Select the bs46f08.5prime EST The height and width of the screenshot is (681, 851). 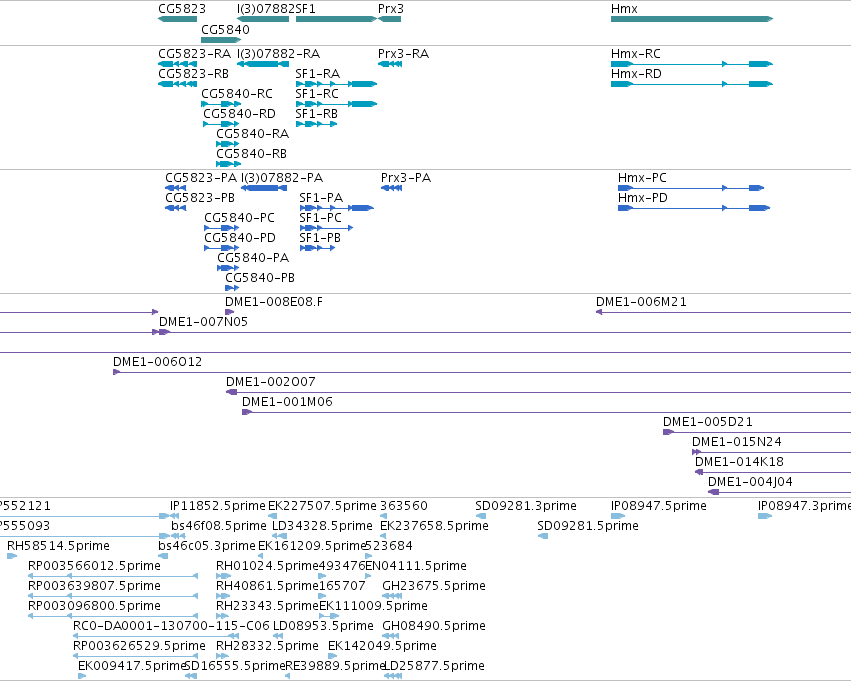(x=179, y=537)
